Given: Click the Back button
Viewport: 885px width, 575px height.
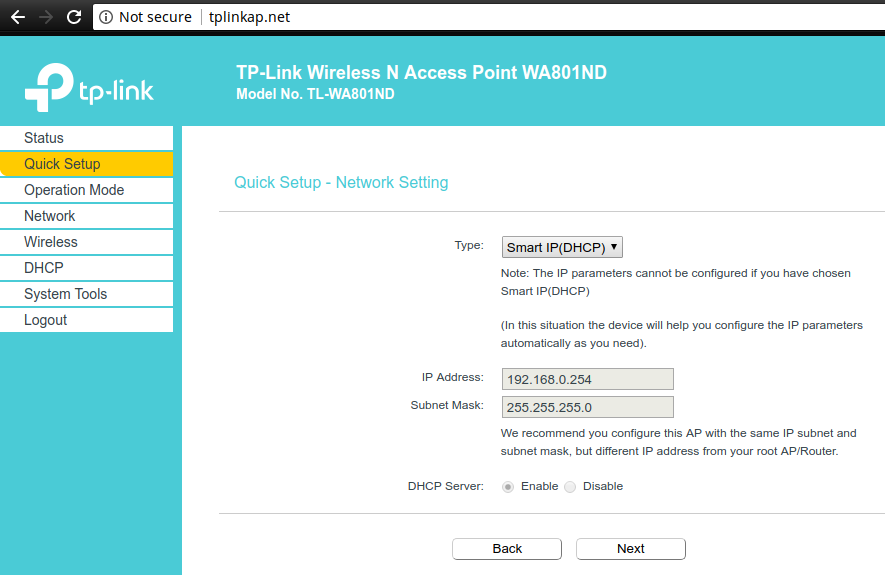Looking at the screenshot, I should pyautogui.click(x=507, y=548).
